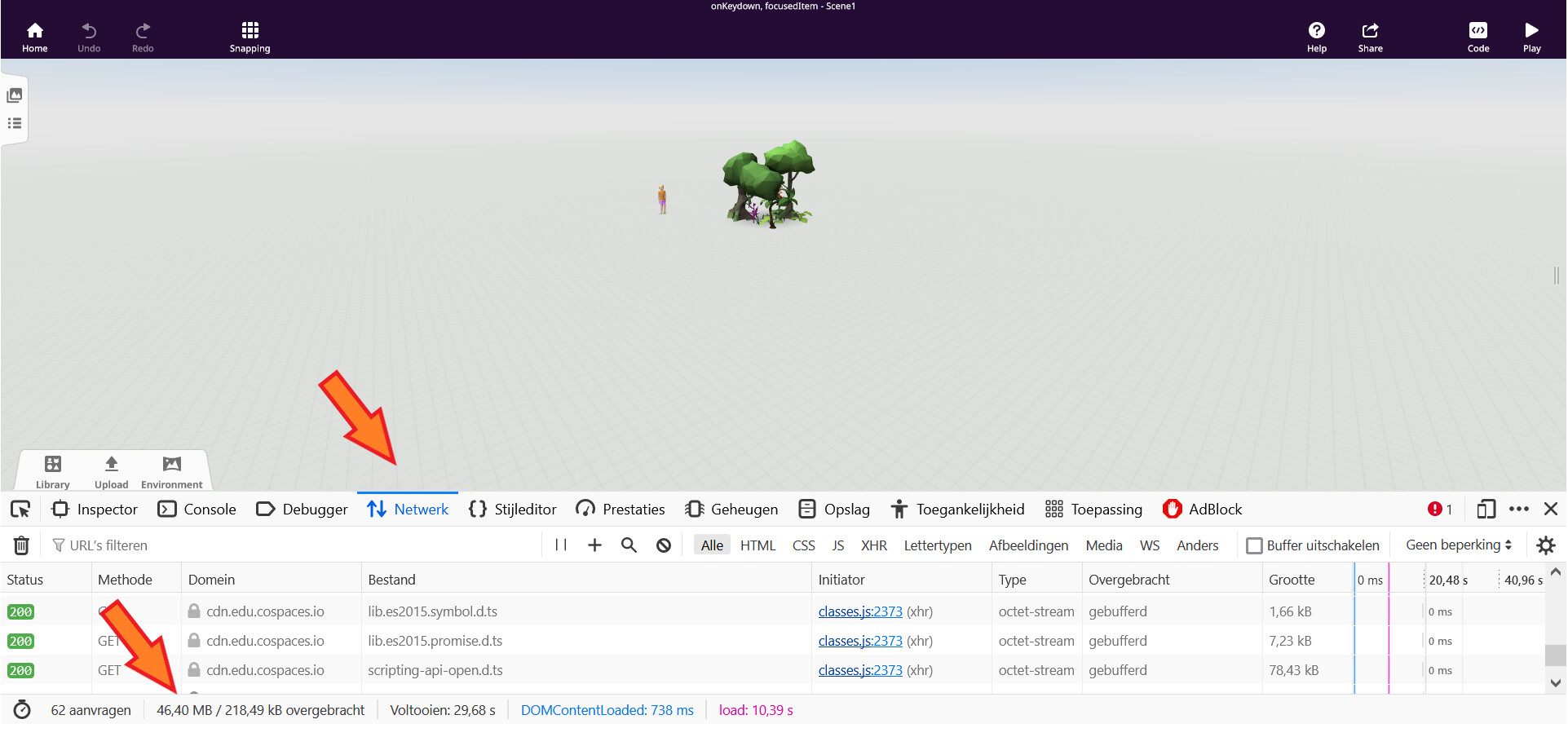The image size is (1568, 737).
Task: Open the Library panel
Action: (53, 471)
